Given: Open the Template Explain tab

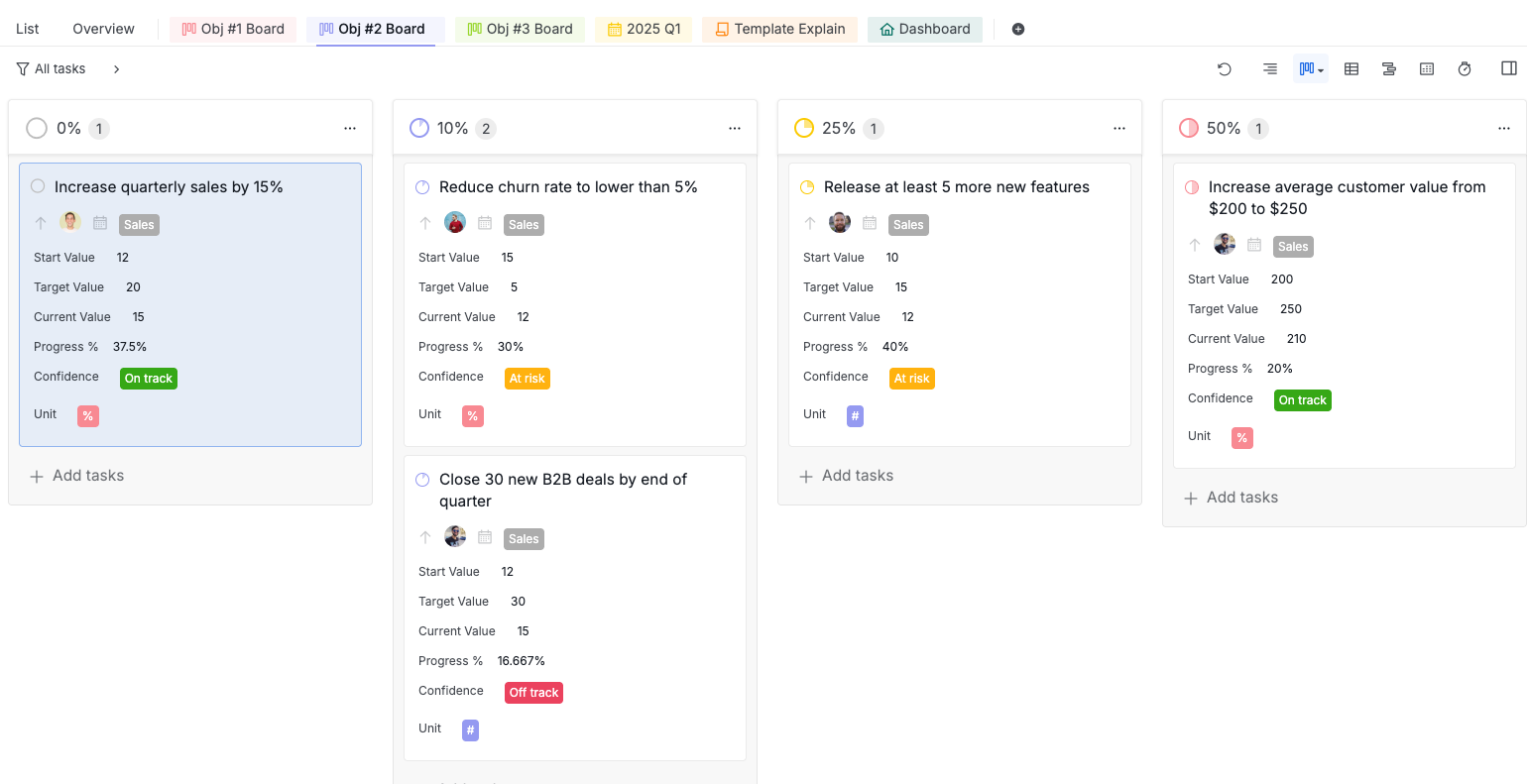Looking at the screenshot, I should (x=780, y=29).
